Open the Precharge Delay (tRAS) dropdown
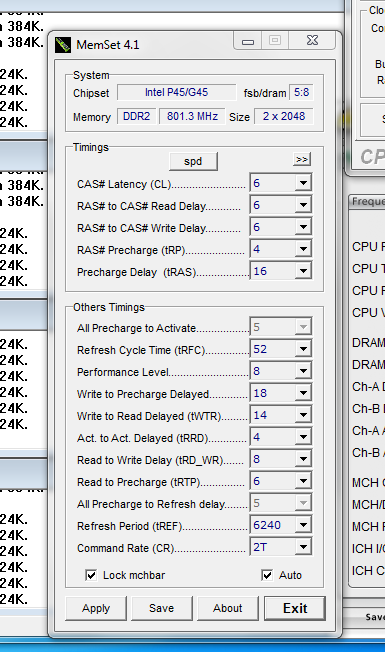This screenshot has height=652, width=385. (304, 271)
